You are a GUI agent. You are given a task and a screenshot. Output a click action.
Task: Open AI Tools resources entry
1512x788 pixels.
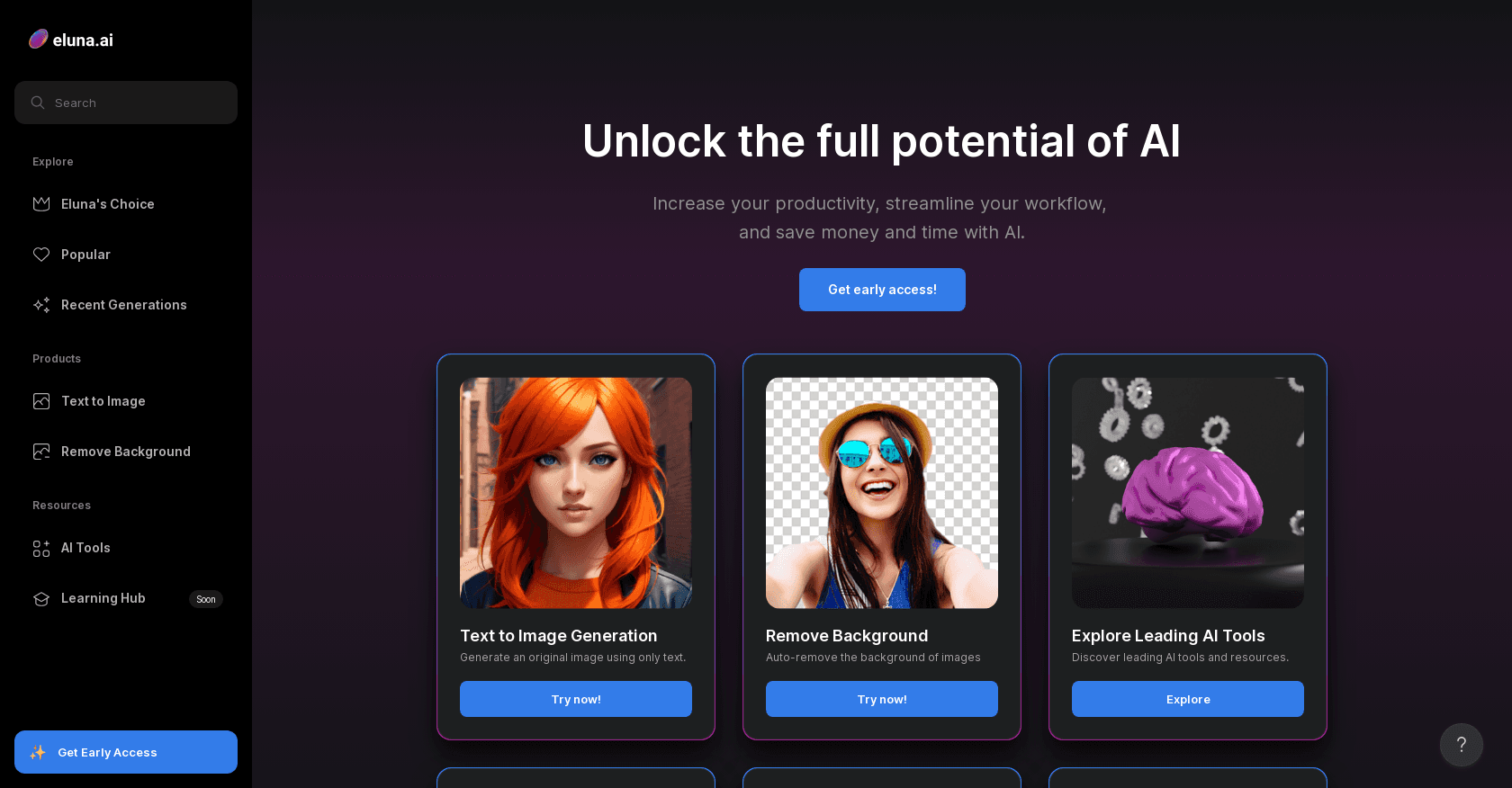click(126, 548)
